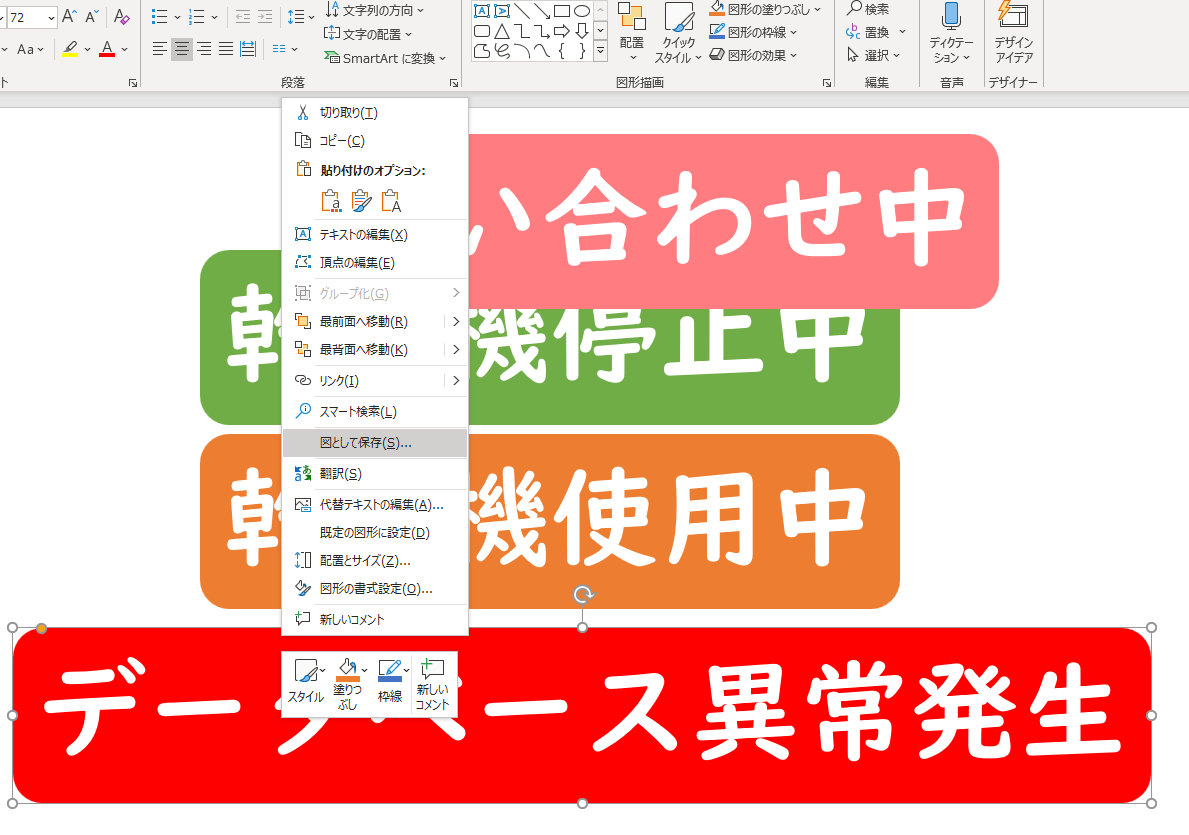Open 配置 arrange menu

[x=632, y=32]
